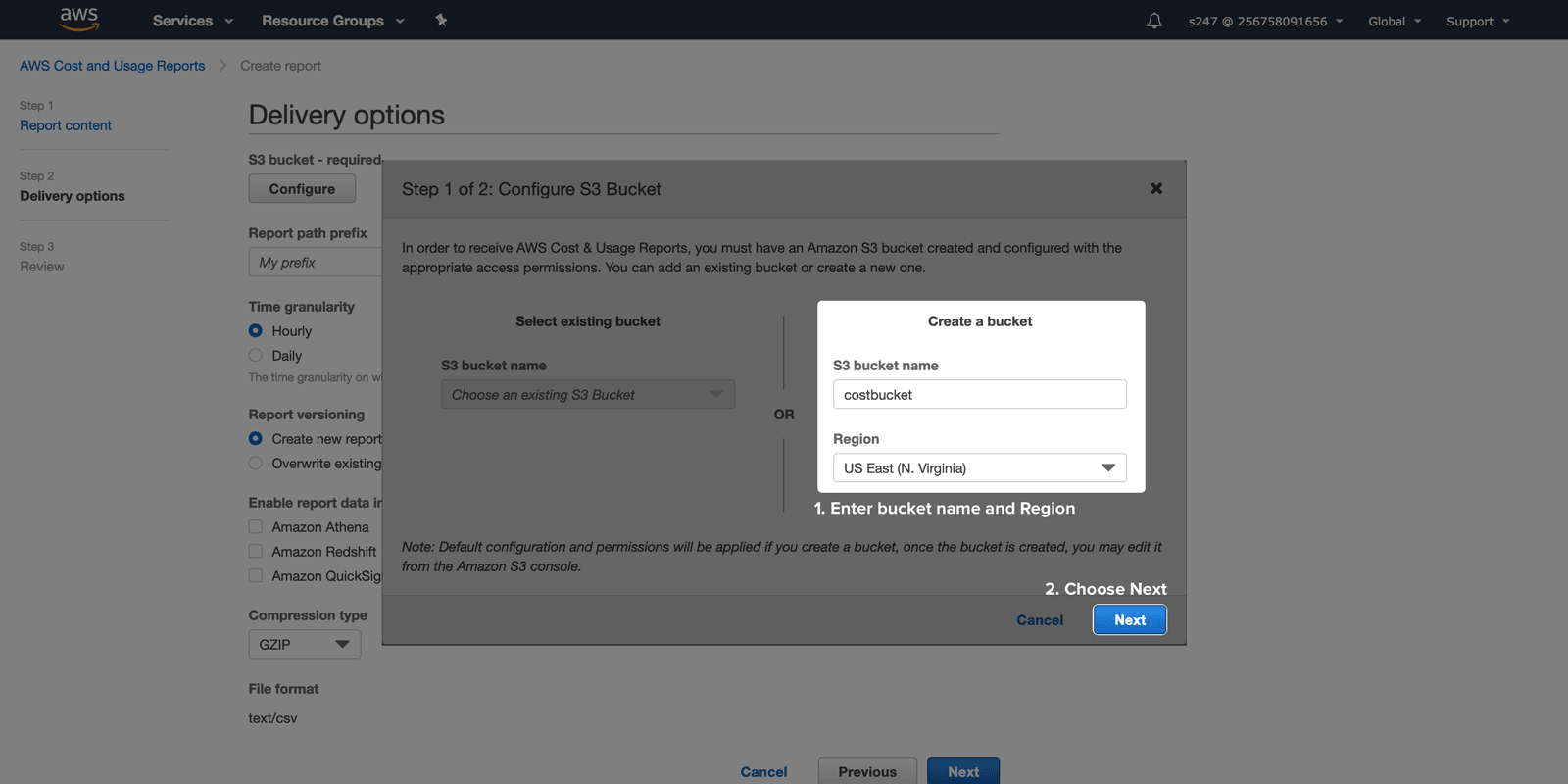The image size is (1568, 784).
Task: Click the Previous button
Action: coord(867,771)
